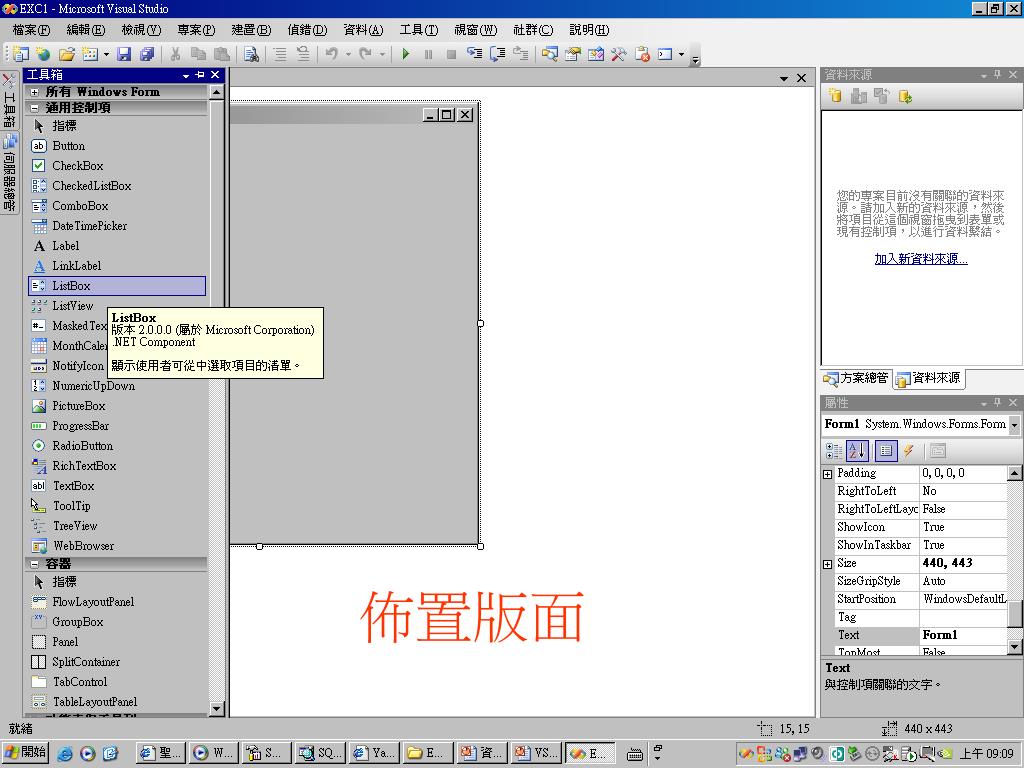The image size is (1024, 768).
Task: Toggle Alphabetical sort in Properties panel
Action: 857,451
